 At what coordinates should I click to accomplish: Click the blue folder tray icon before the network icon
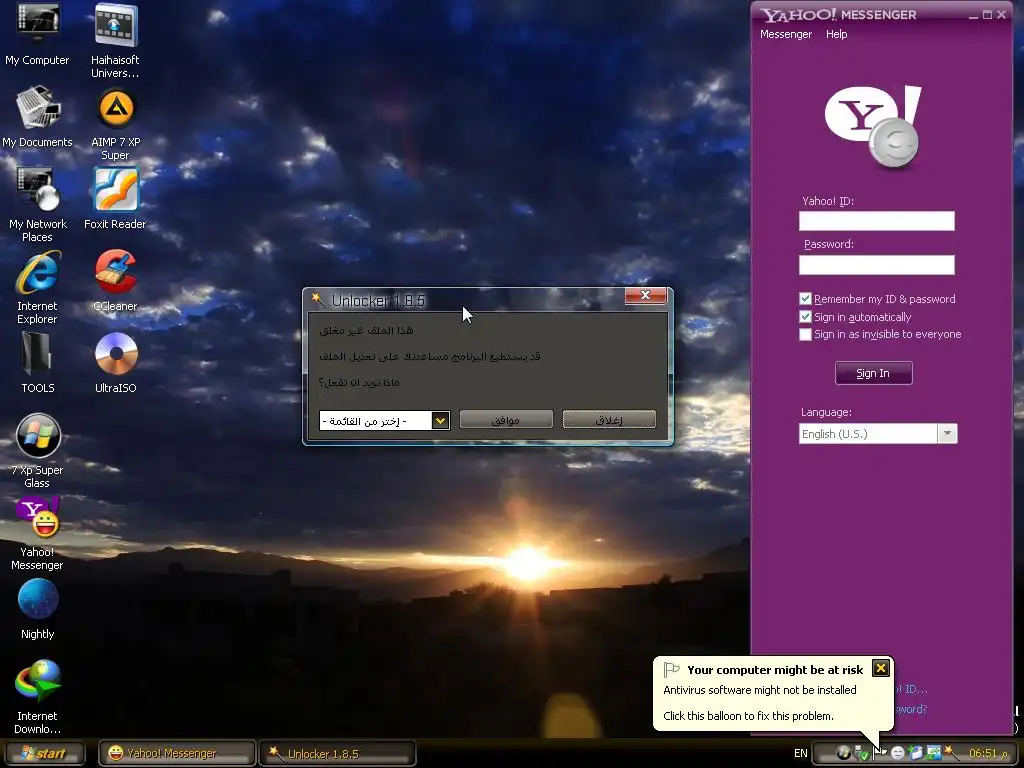click(916, 753)
